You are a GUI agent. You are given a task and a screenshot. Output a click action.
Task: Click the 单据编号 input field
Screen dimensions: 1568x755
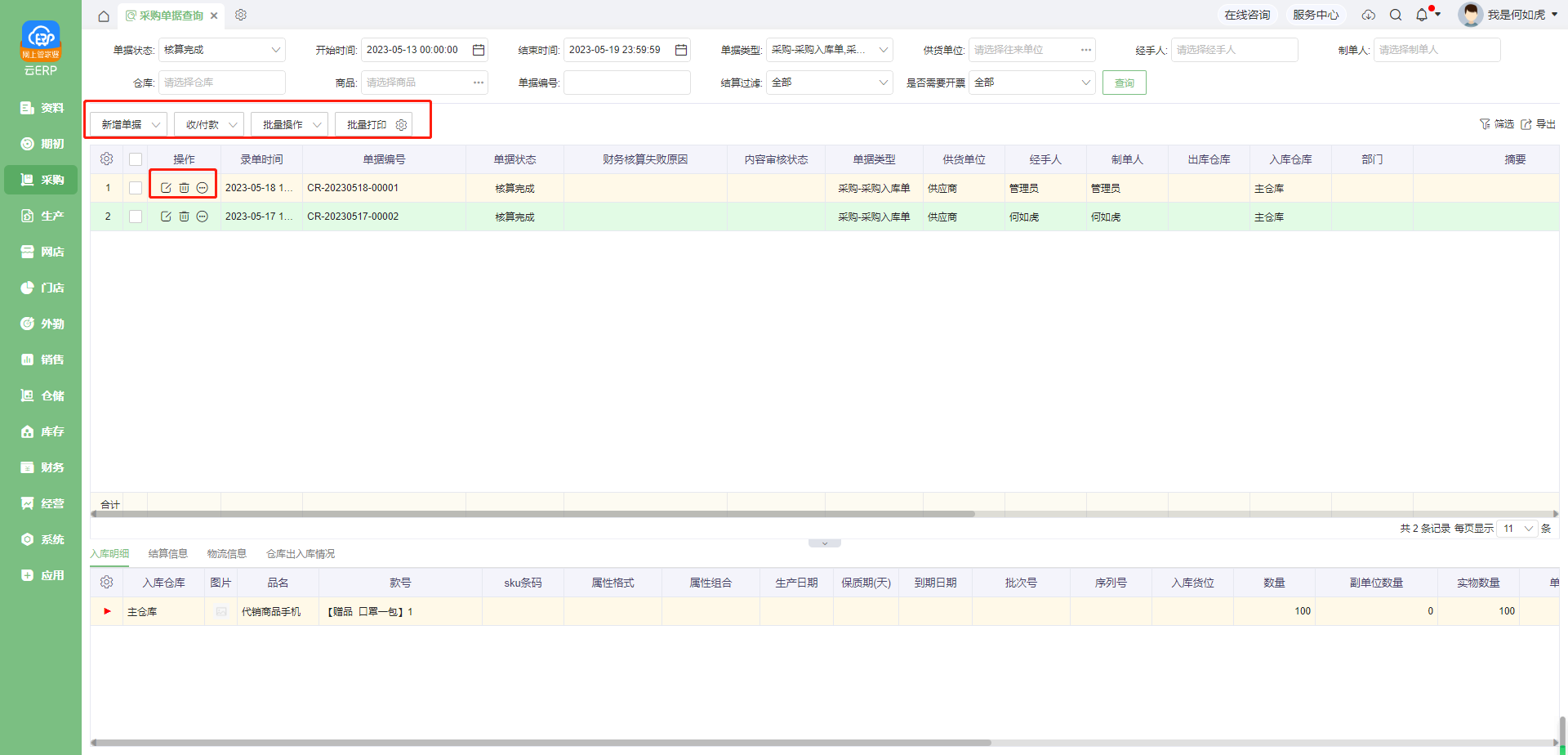coord(626,83)
